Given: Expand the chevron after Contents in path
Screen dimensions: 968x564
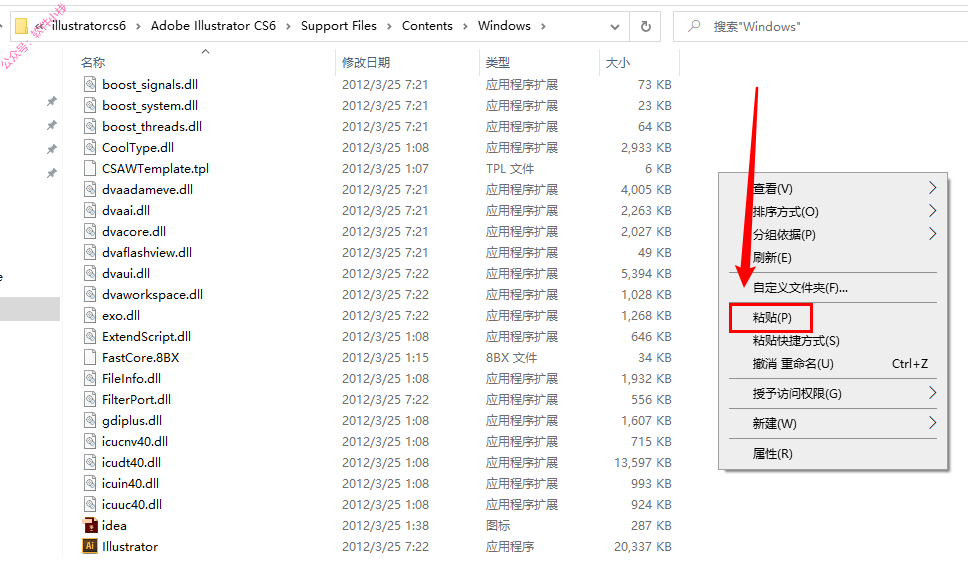Looking at the screenshot, I should pos(465,26).
